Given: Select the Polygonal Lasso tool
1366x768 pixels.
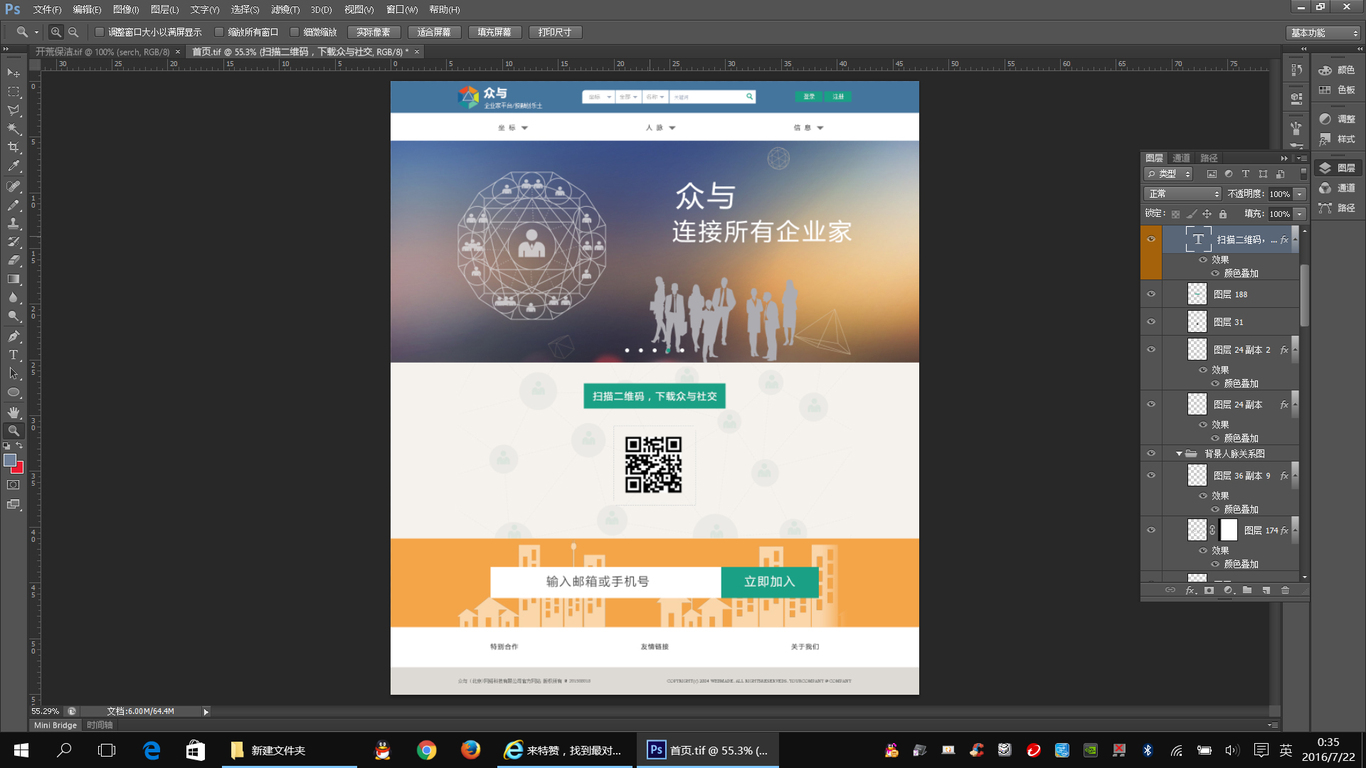Looking at the screenshot, I should [x=14, y=110].
